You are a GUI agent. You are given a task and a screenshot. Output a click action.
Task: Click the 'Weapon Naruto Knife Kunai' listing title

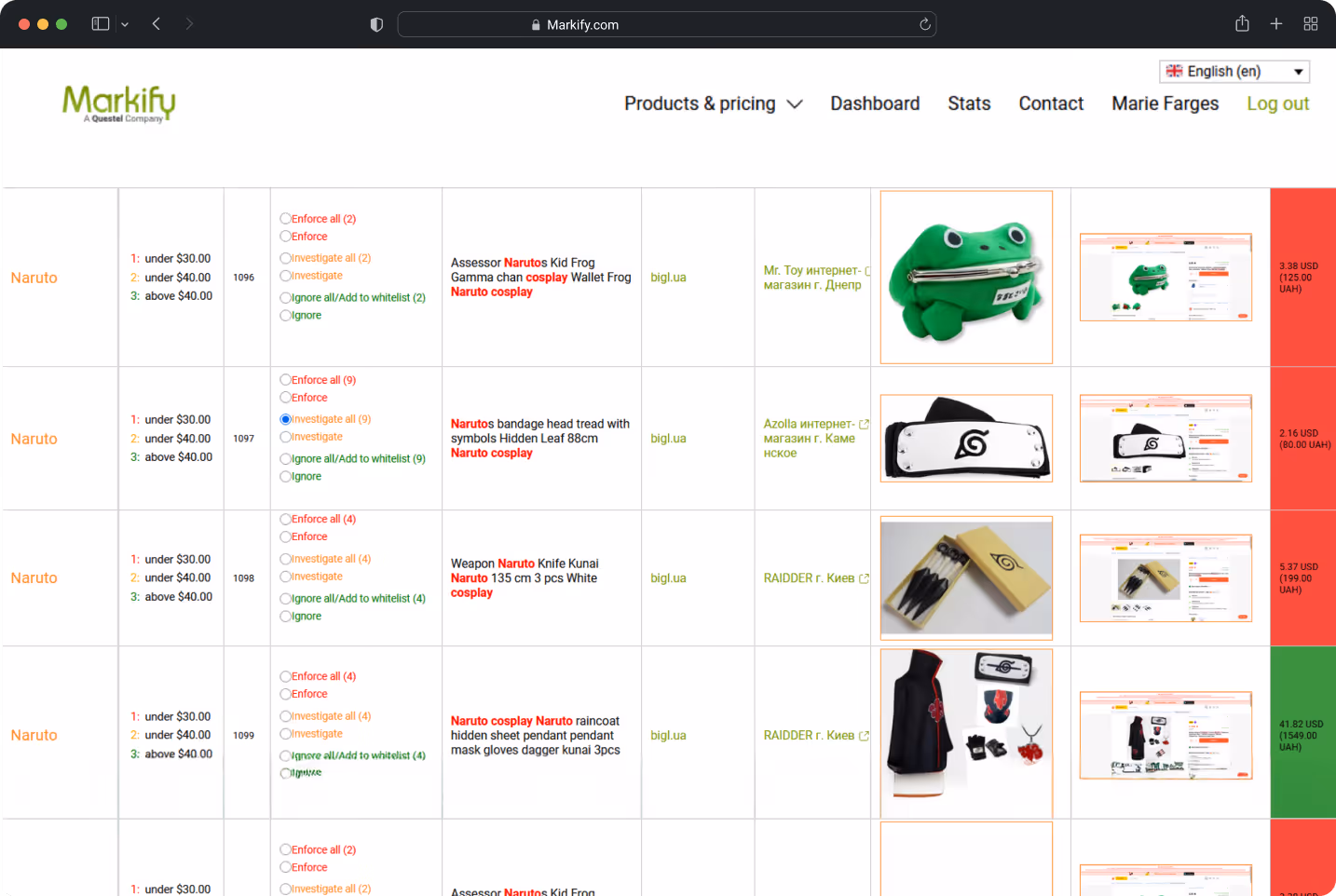(525, 578)
